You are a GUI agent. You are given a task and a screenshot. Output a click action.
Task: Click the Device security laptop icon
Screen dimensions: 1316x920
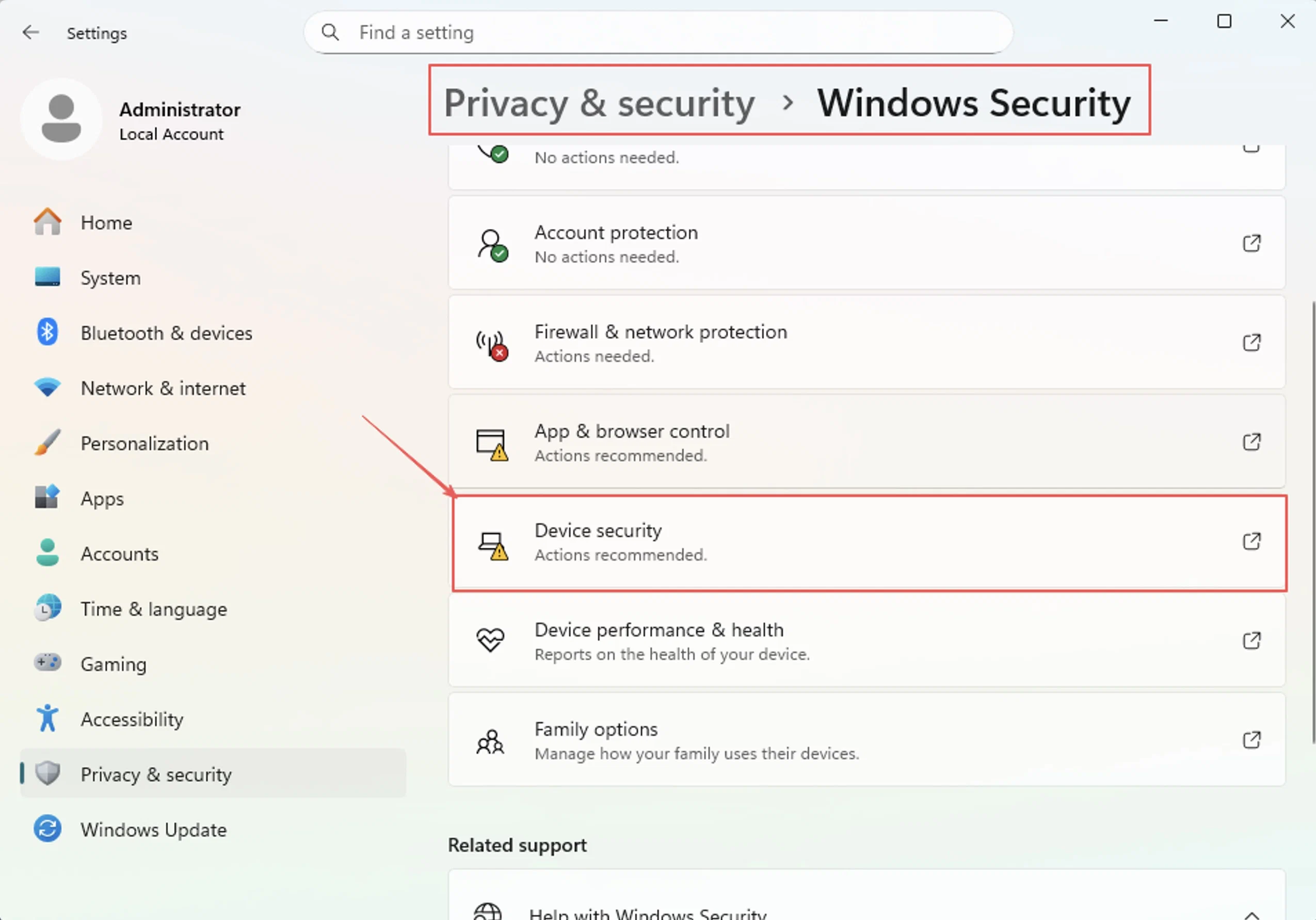click(493, 546)
